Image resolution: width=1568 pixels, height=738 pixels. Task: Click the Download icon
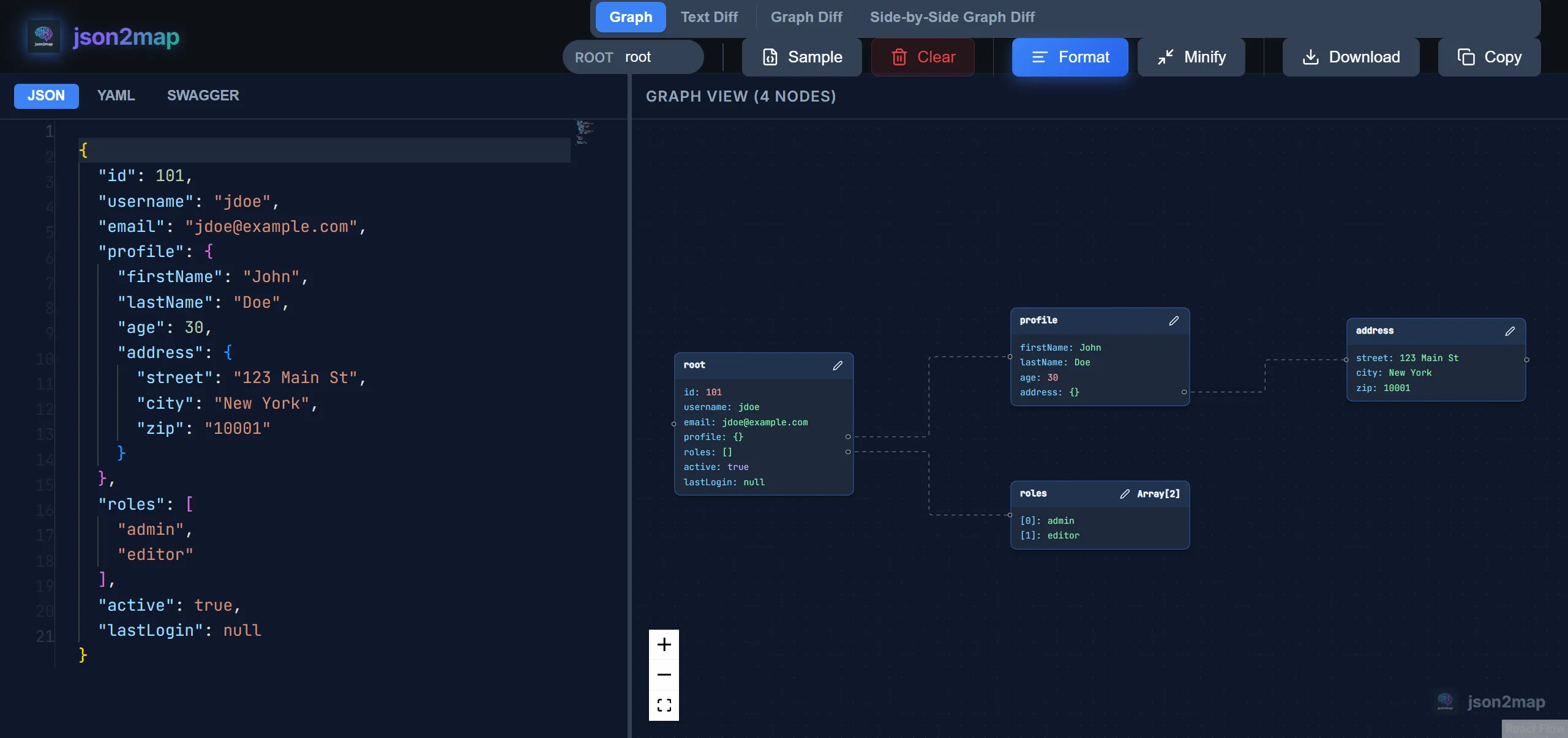point(1310,57)
